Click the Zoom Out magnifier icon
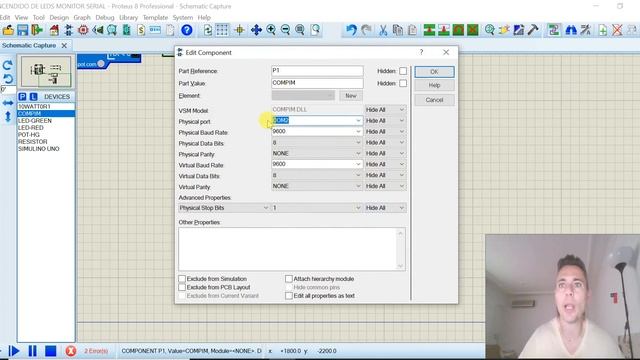The width and height of the screenshot is (640, 360). (x=285, y=30)
